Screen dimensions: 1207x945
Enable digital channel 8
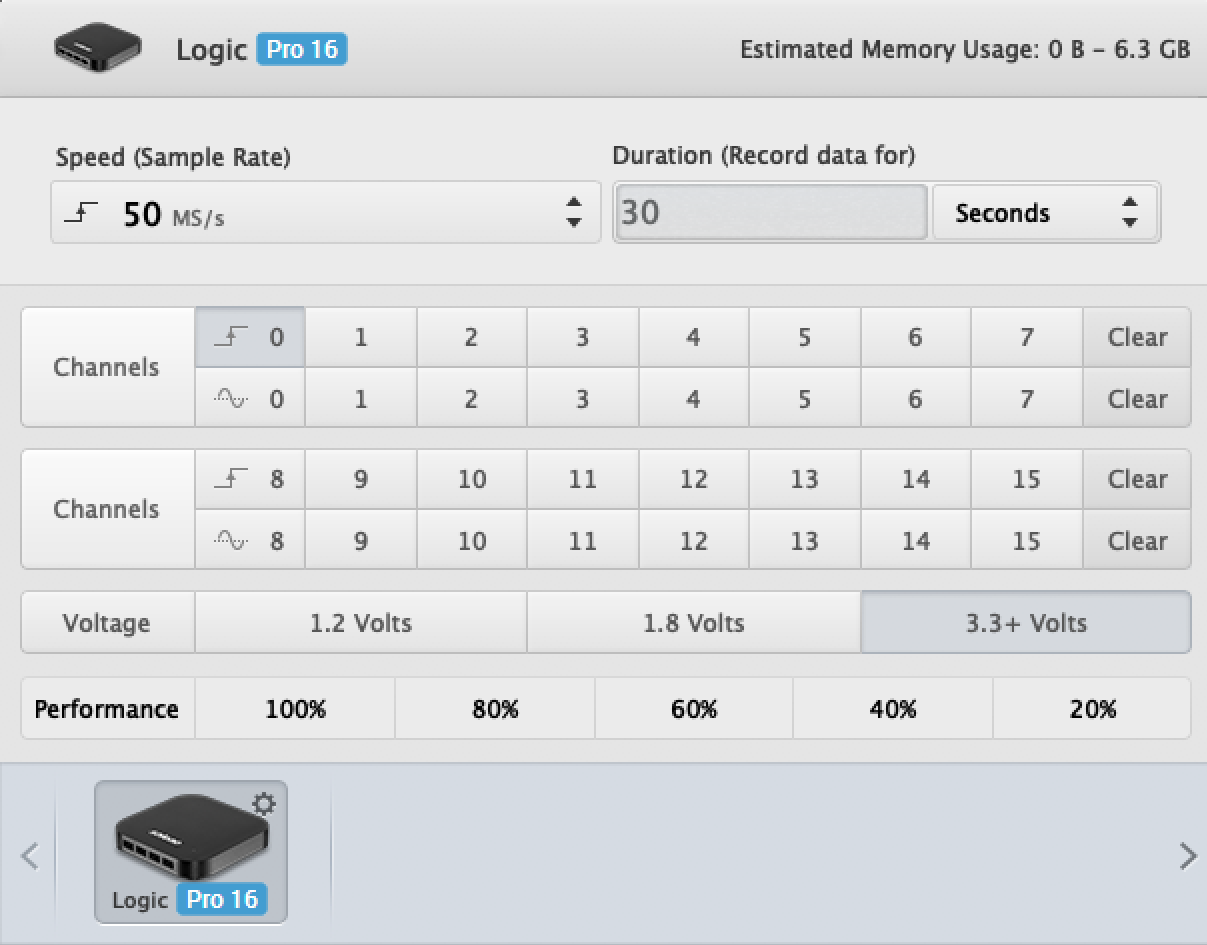pos(250,479)
